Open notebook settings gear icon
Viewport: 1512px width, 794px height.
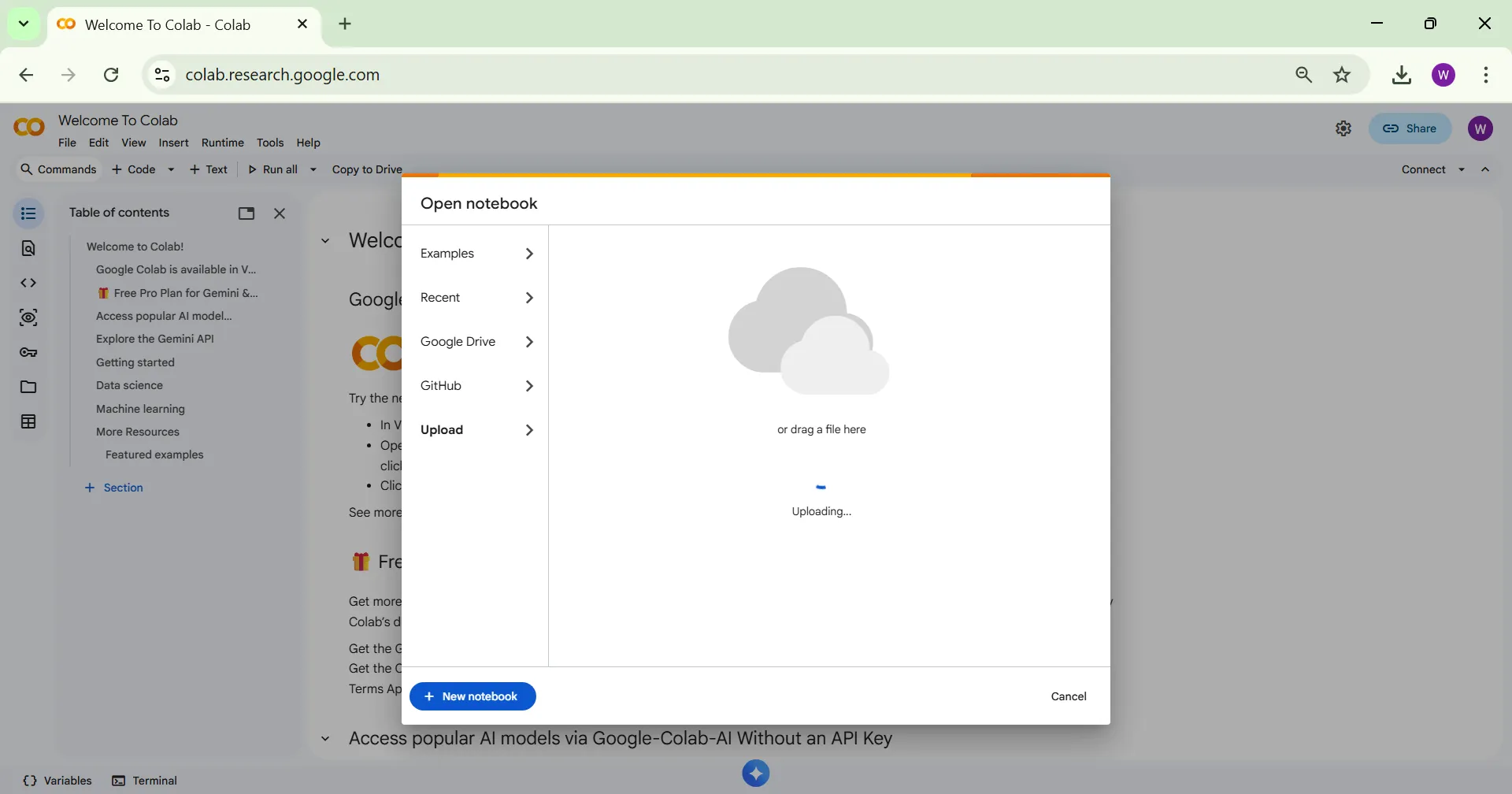tap(1343, 128)
